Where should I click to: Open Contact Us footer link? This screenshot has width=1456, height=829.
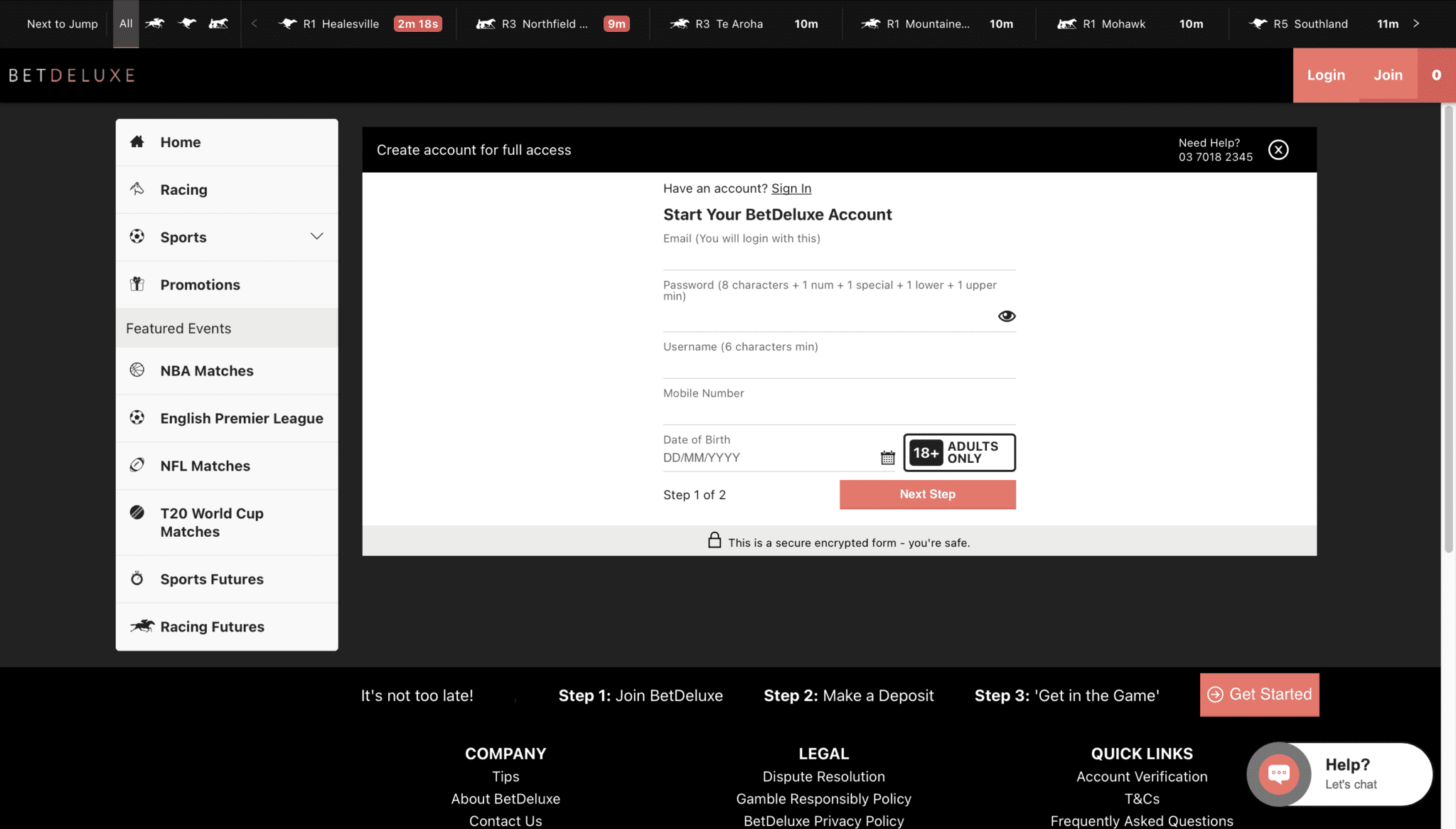[505, 821]
